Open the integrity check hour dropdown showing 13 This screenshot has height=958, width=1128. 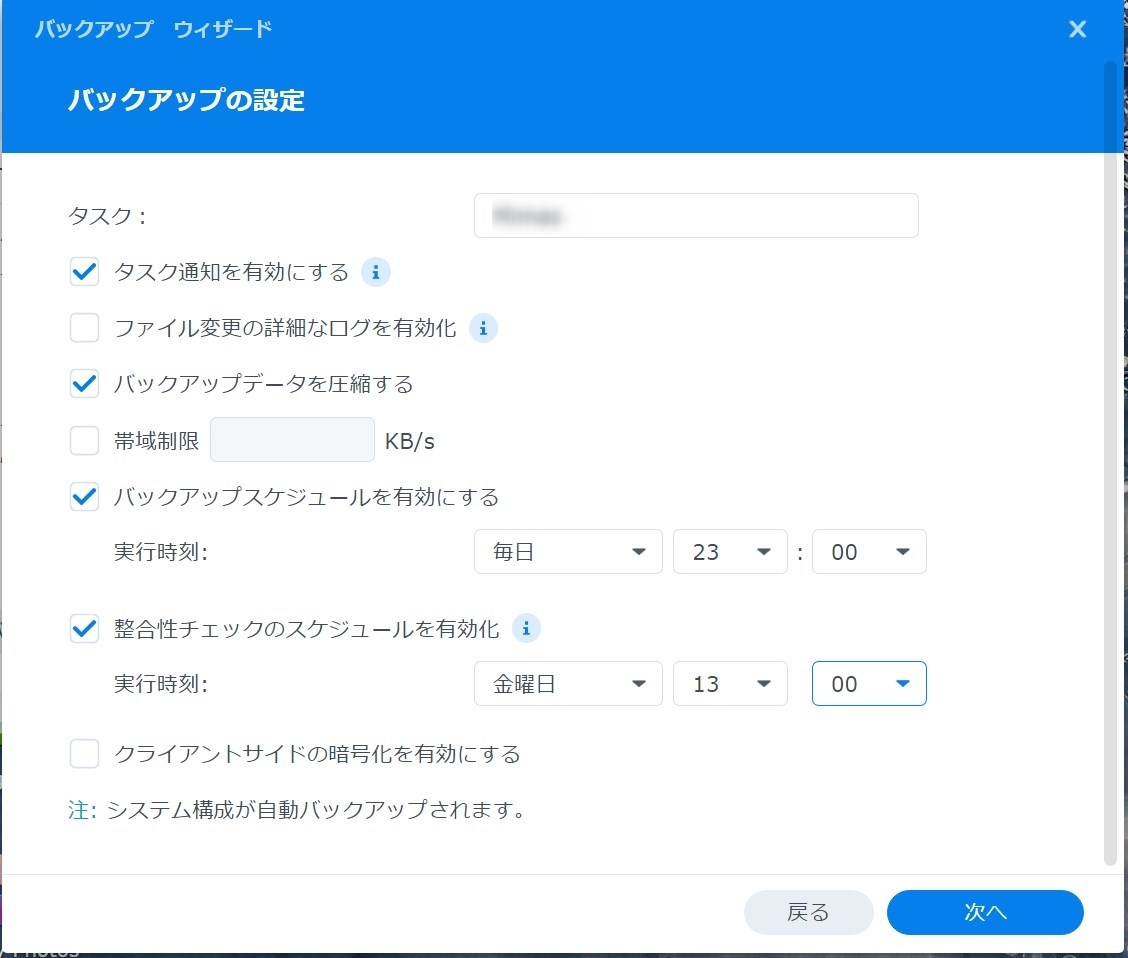click(x=730, y=684)
